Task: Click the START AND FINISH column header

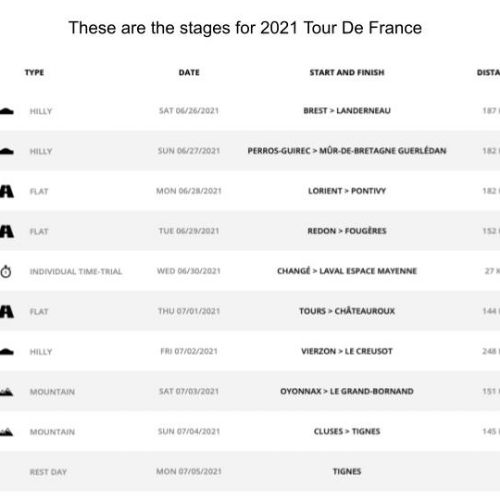Action: (x=347, y=72)
